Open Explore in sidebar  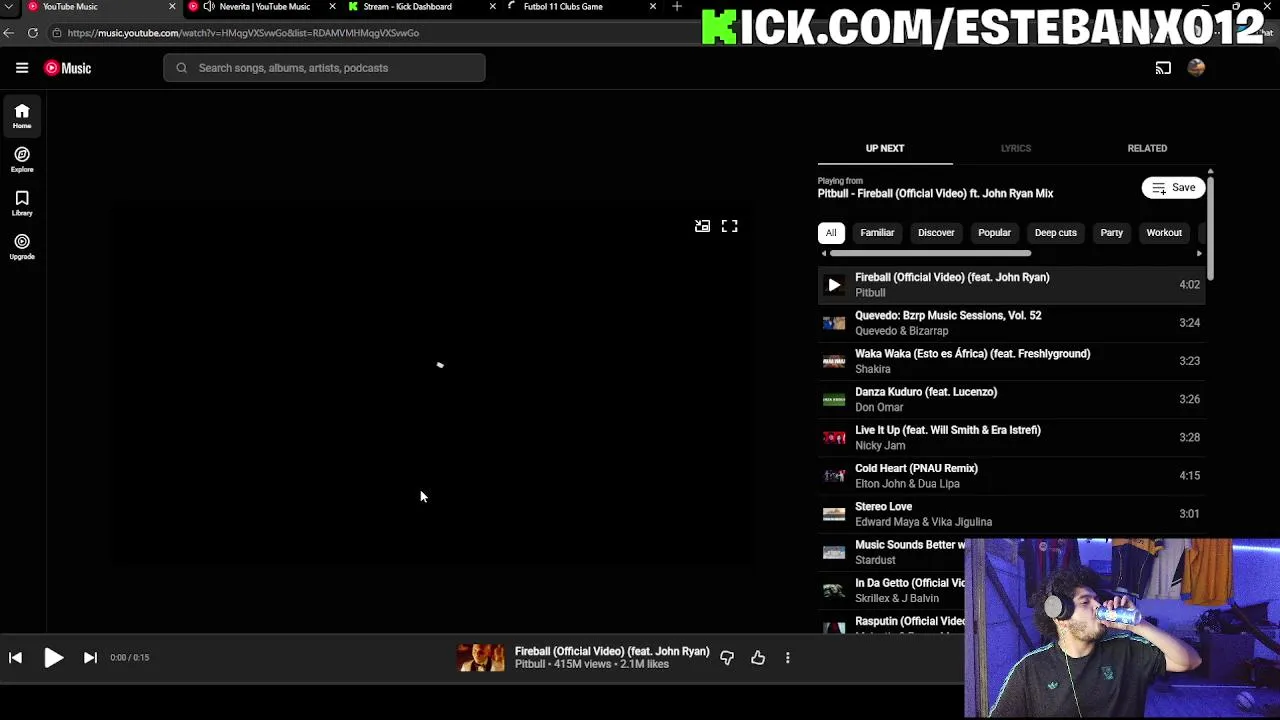point(22,159)
